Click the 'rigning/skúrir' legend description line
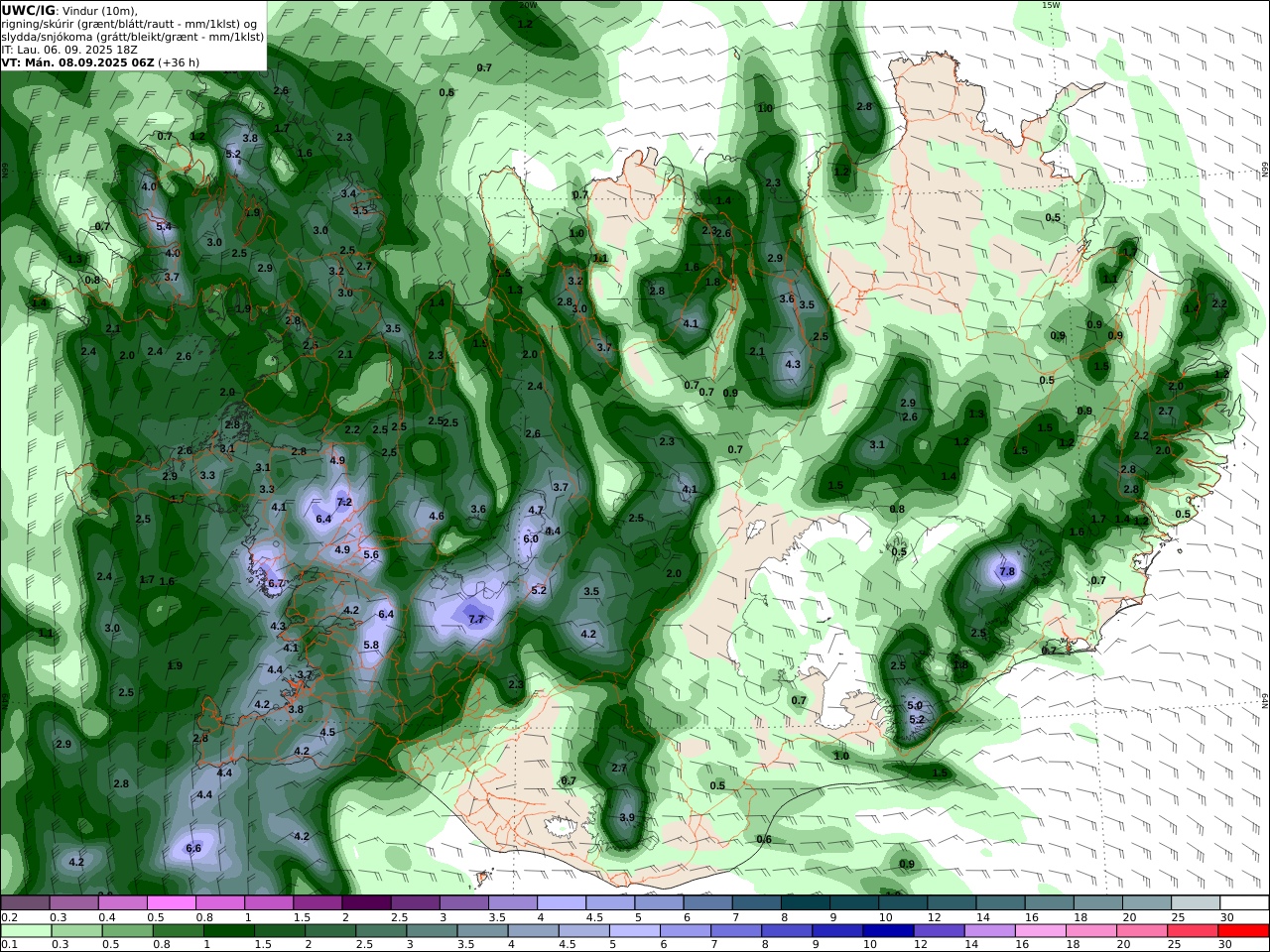The image size is (1270, 952). [x=131, y=24]
